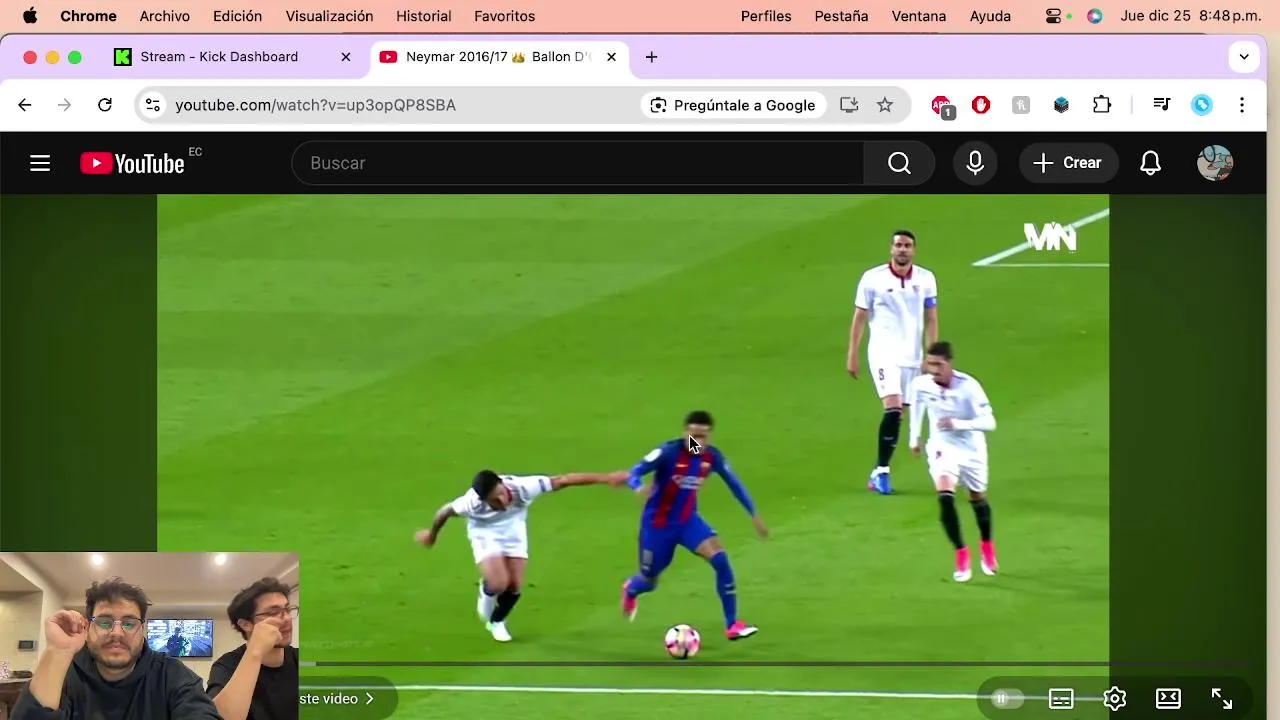1280x720 pixels.
Task: Open a new tab with plus button
Action: click(x=651, y=57)
